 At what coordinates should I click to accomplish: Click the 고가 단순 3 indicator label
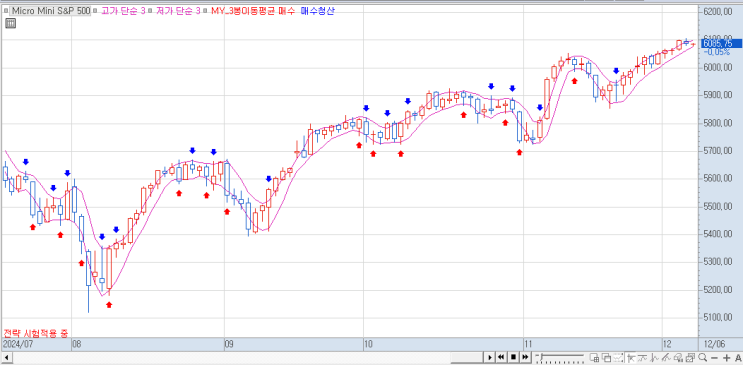[123, 10]
